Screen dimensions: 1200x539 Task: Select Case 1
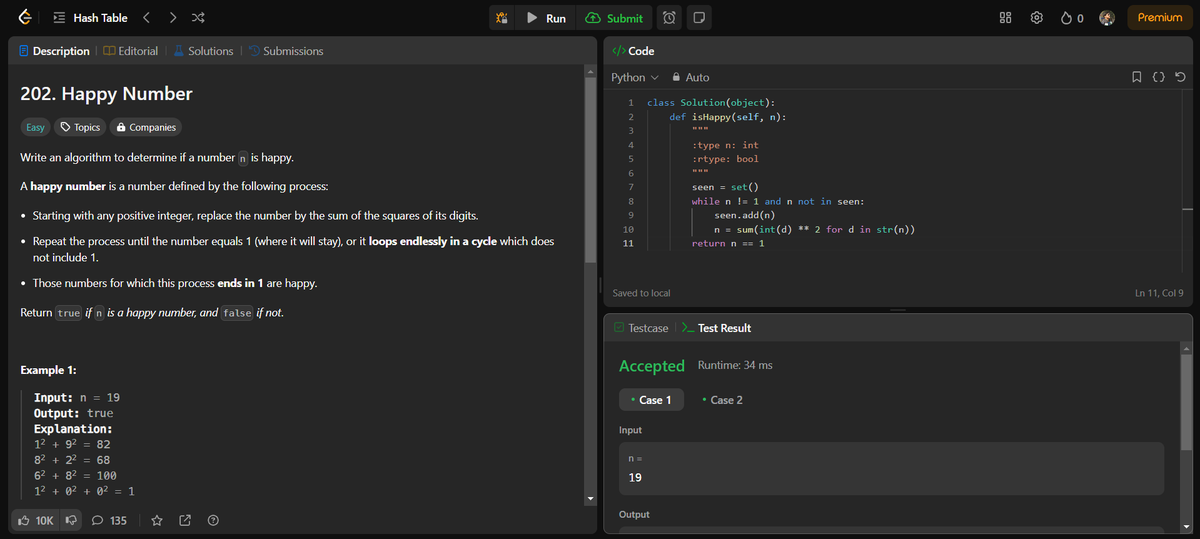coord(650,400)
